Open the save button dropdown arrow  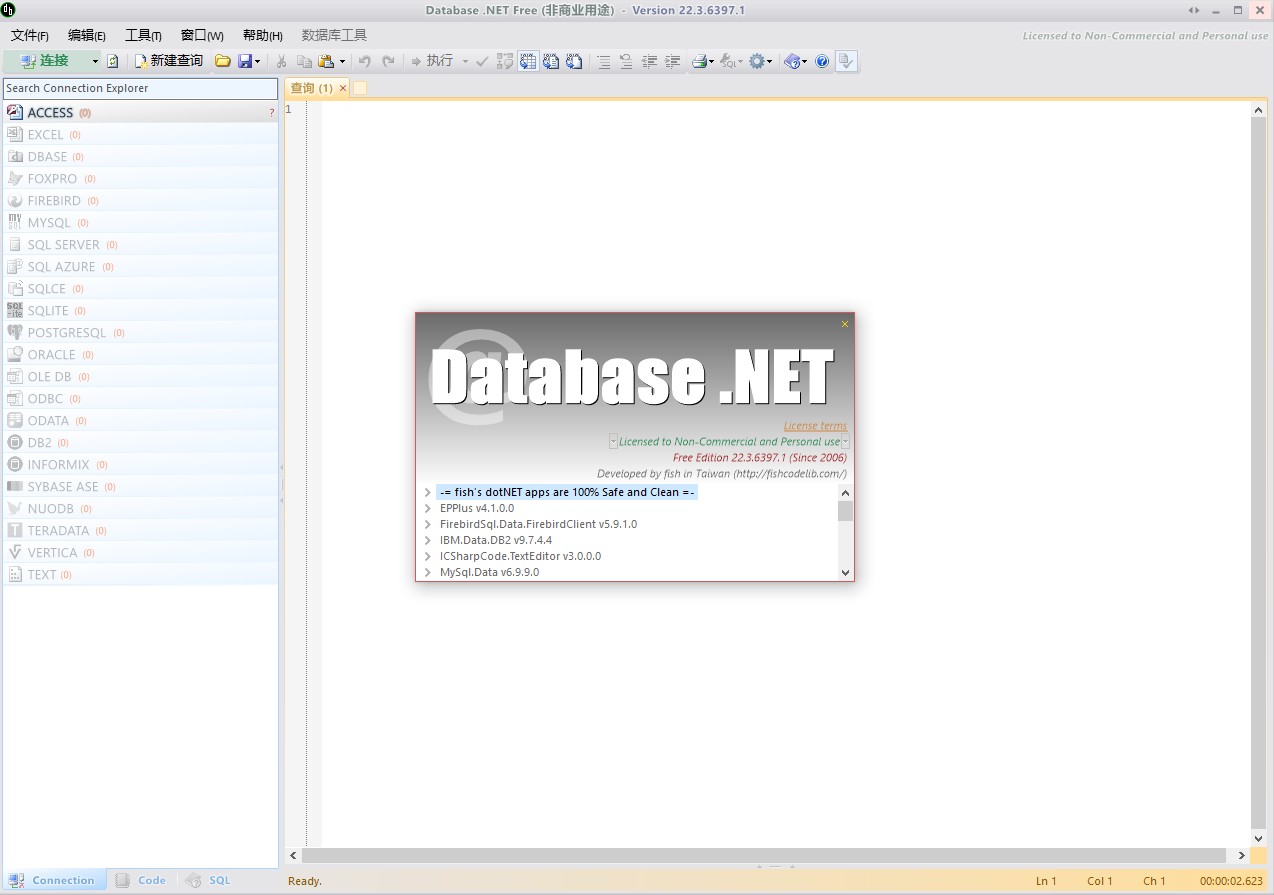[258, 61]
